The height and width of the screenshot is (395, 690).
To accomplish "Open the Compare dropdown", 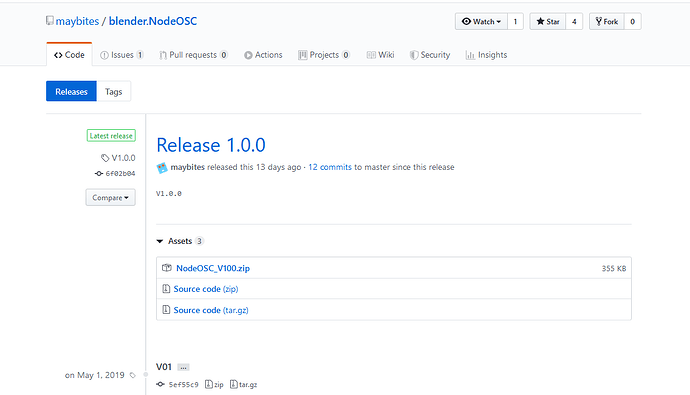I will [x=110, y=198].
